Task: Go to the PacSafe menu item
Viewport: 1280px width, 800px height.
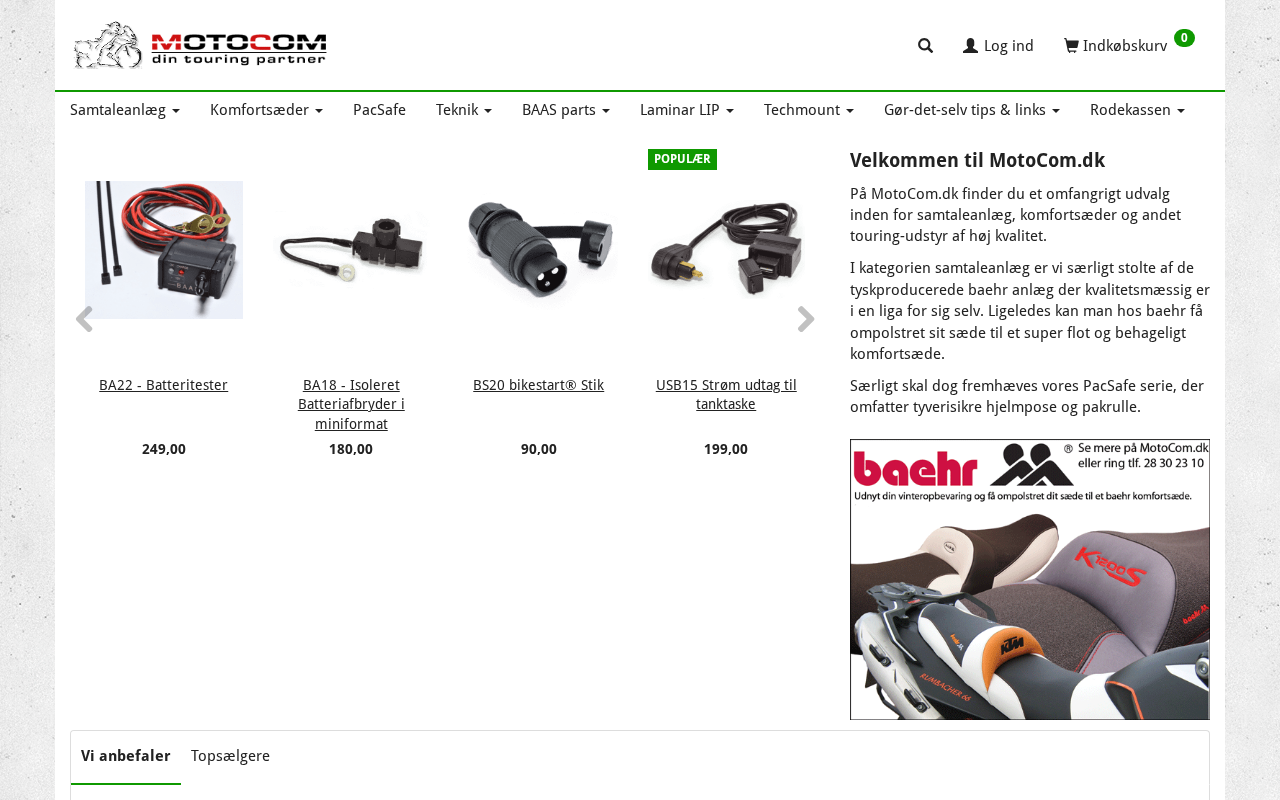Action: pyautogui.click(x=379, y=110)
